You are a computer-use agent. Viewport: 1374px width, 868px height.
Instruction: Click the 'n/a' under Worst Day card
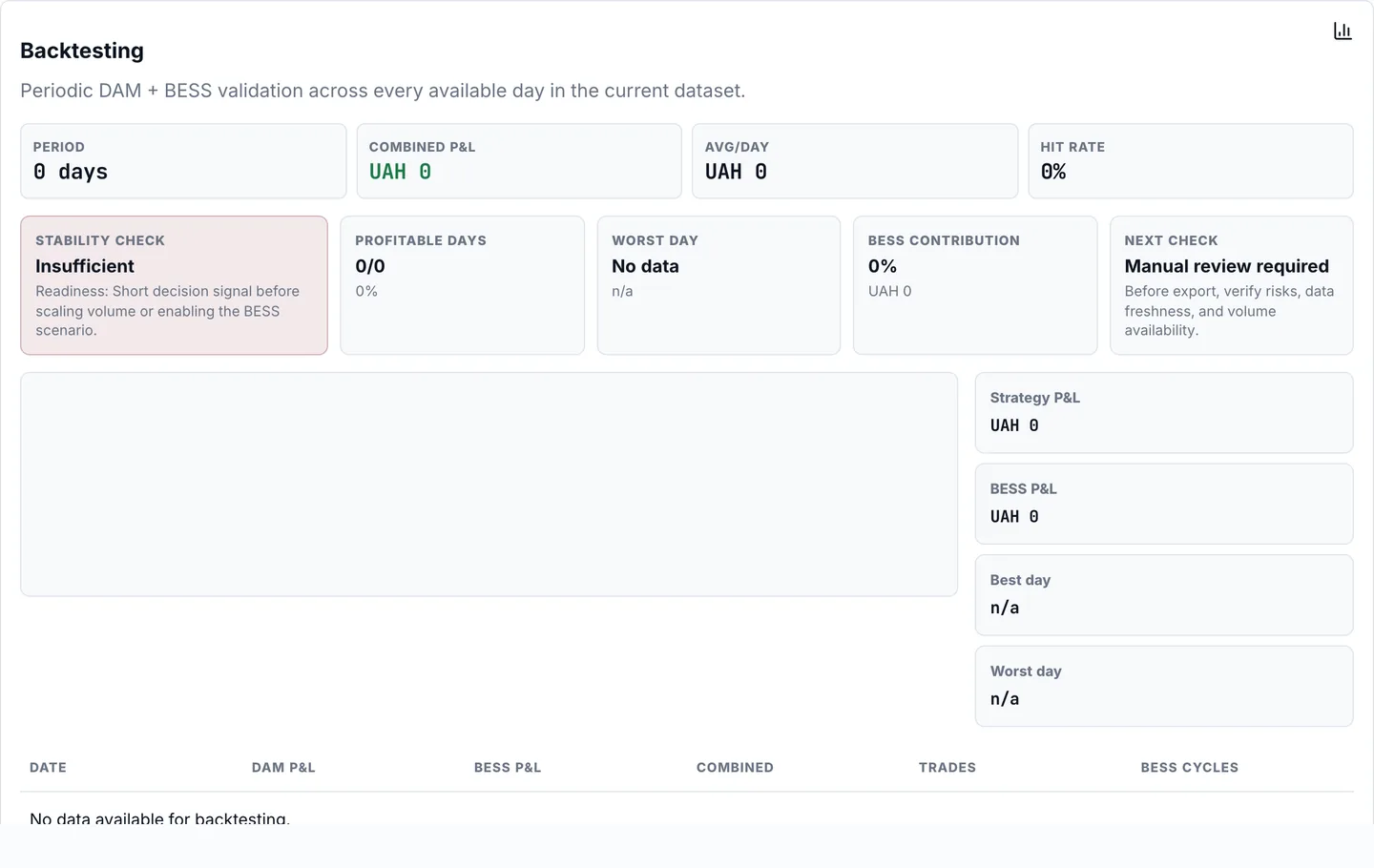622,291
